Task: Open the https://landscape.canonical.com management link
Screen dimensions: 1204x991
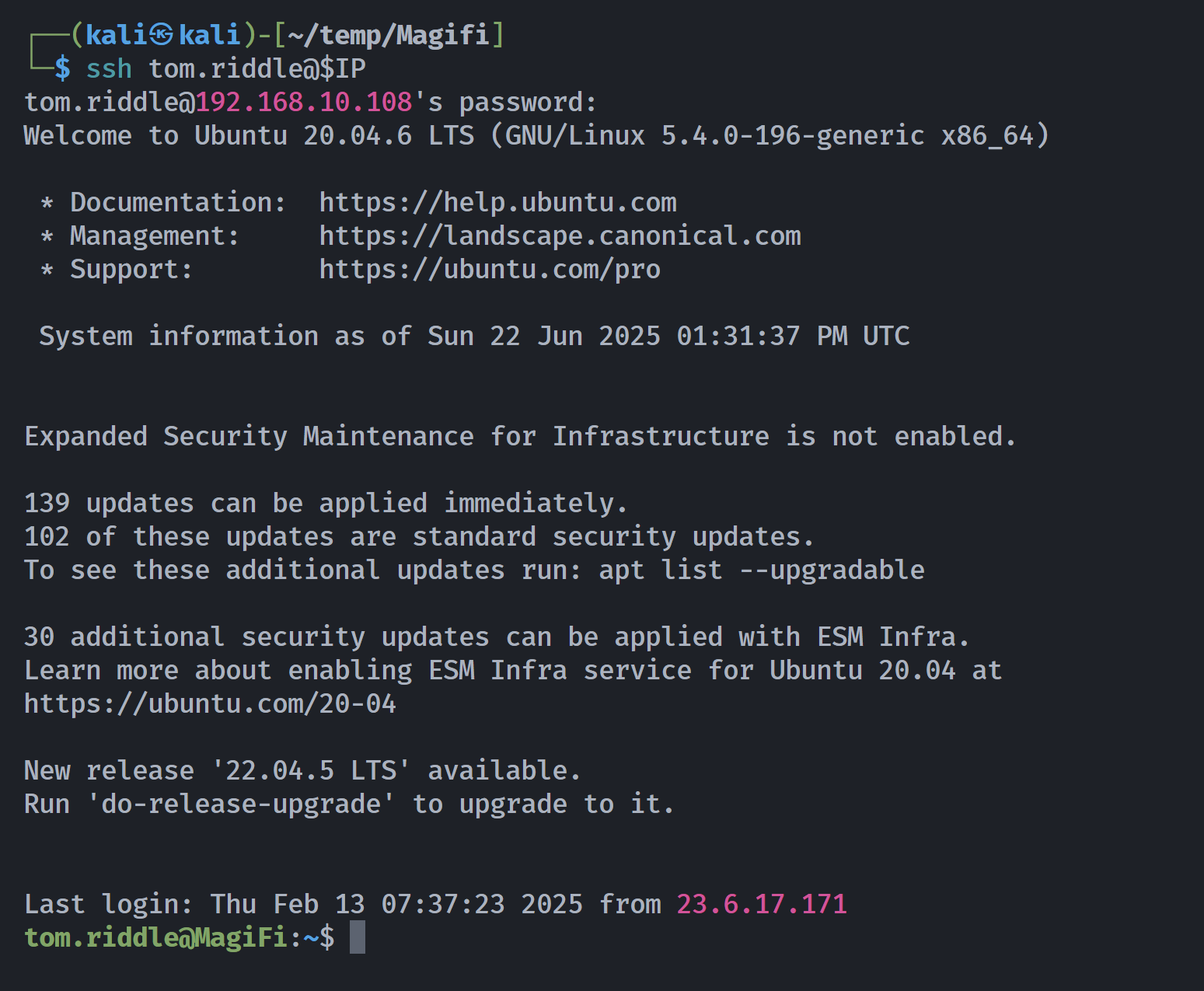Action: [x=560, y=236]
